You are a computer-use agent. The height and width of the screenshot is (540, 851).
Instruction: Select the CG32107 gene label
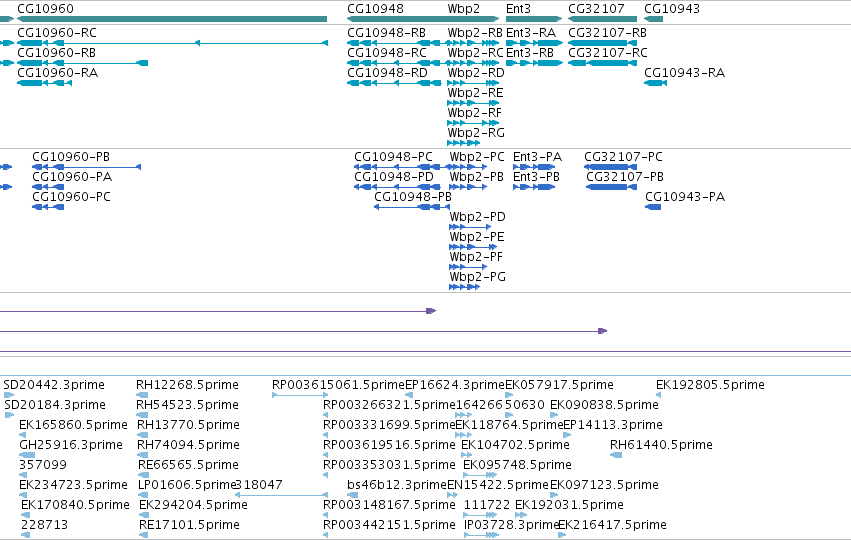click(x=596, y=9)
